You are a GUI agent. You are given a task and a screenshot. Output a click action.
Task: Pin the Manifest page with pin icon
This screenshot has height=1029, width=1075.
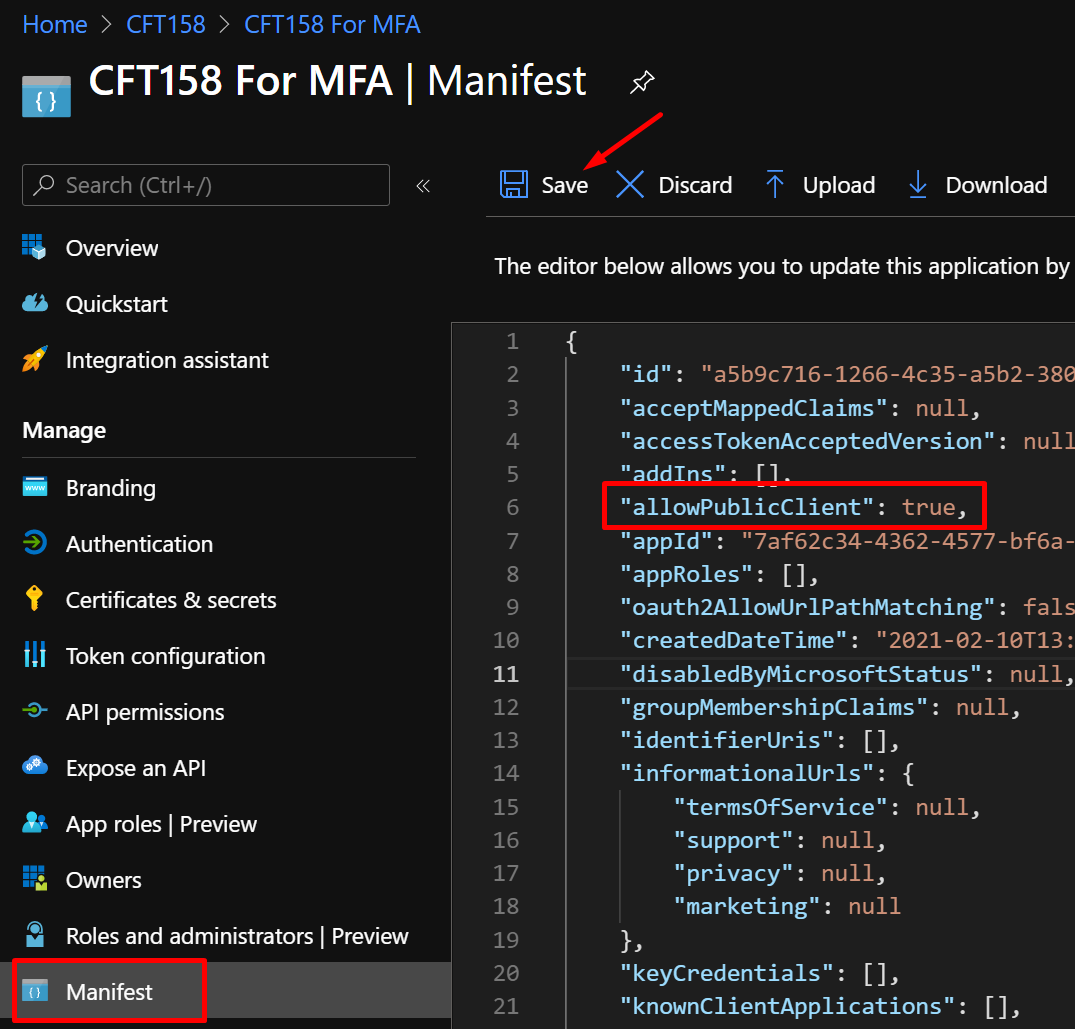click(x=641, y=83)
